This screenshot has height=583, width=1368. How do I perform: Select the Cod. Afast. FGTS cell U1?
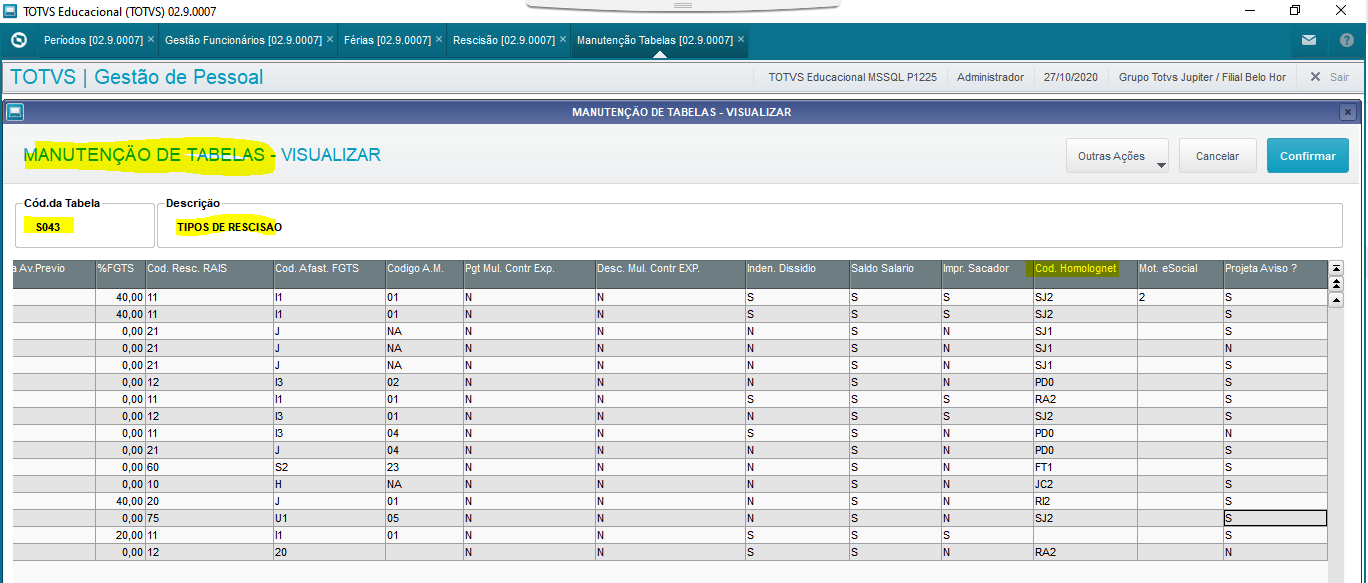coord(329,518)
